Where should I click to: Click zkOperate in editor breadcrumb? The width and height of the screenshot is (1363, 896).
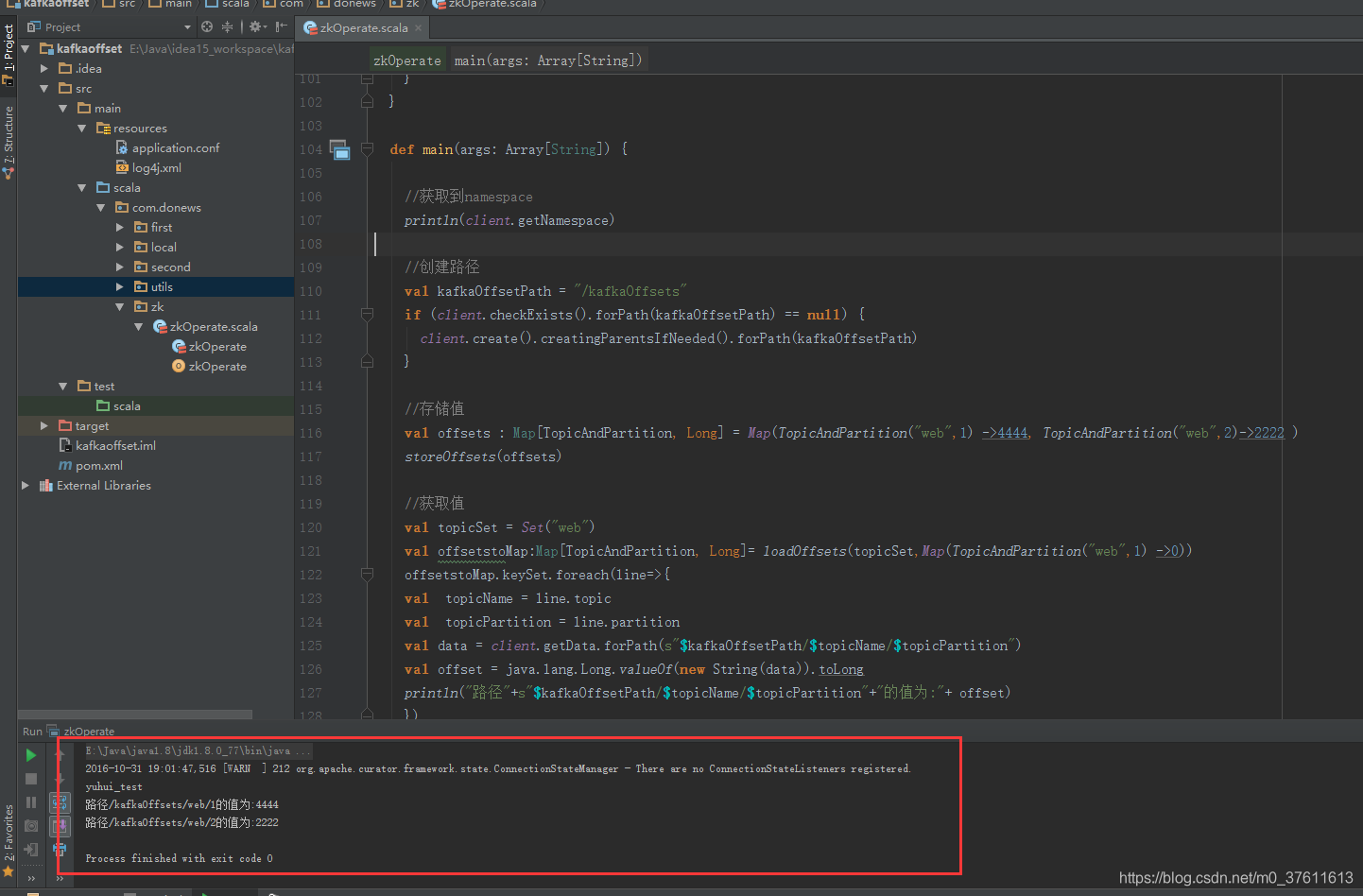(406, 60)
